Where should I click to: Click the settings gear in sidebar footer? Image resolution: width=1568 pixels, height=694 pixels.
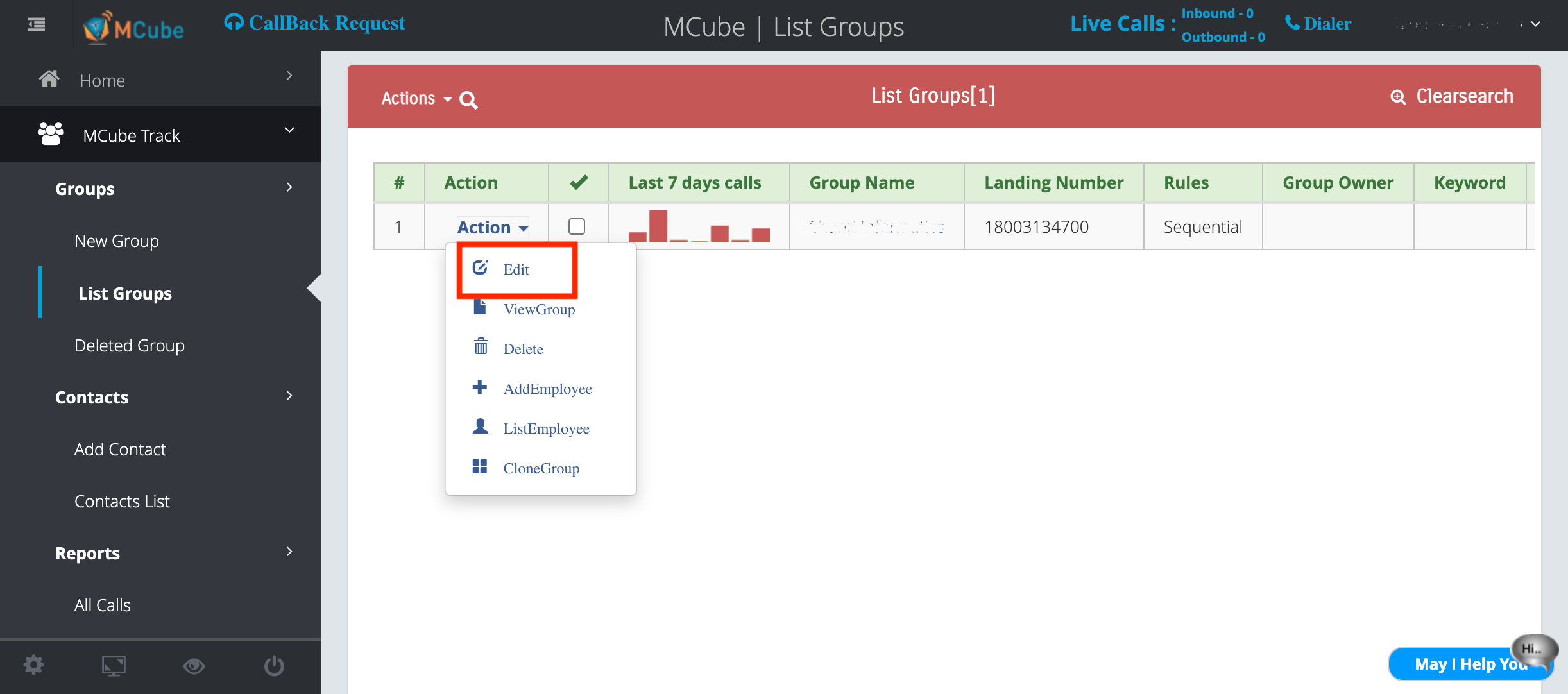click(33, 665)
